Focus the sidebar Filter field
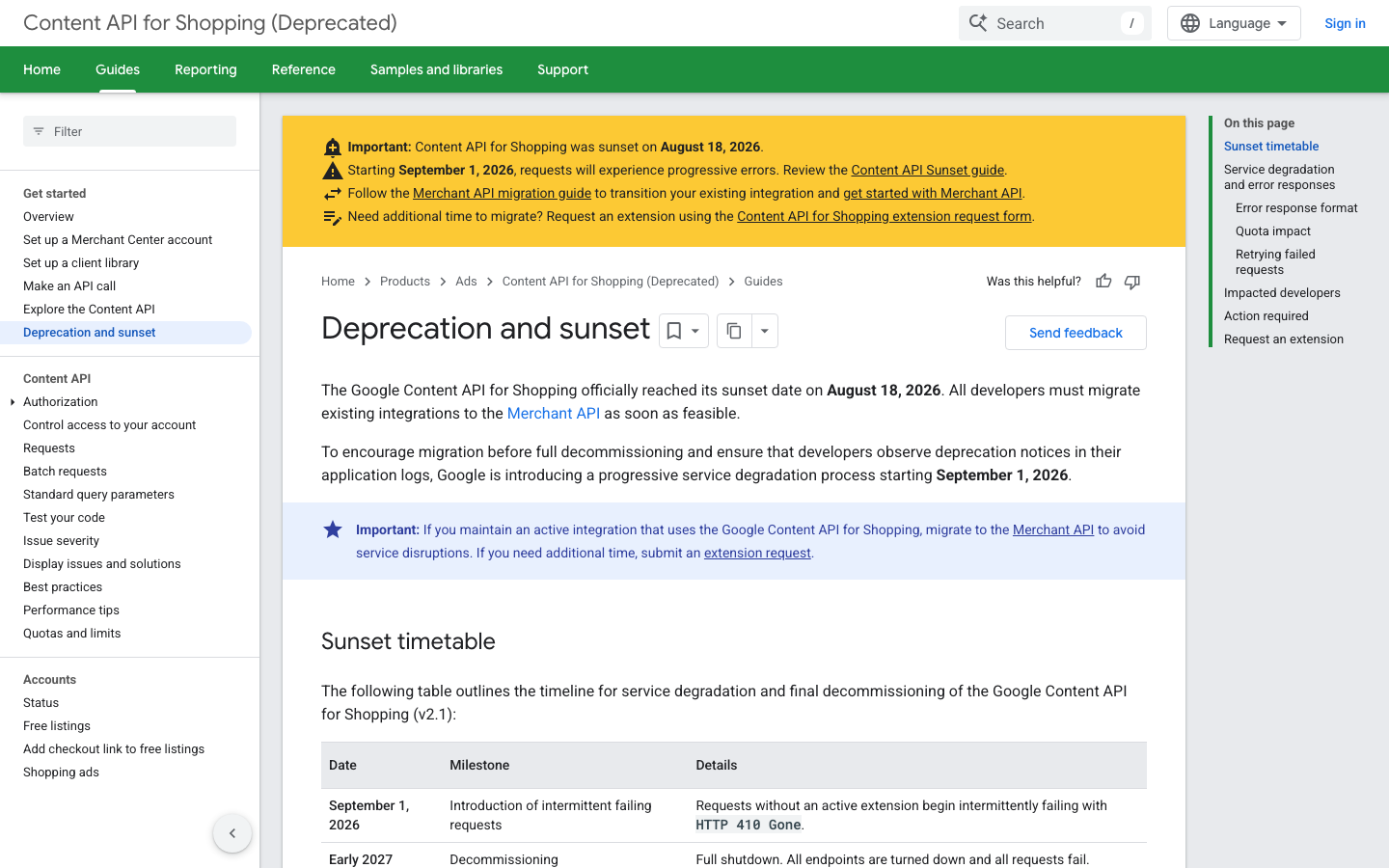The width and height of the screenshot is (1389, 868). pyautogui.click(x=129, y=131)
